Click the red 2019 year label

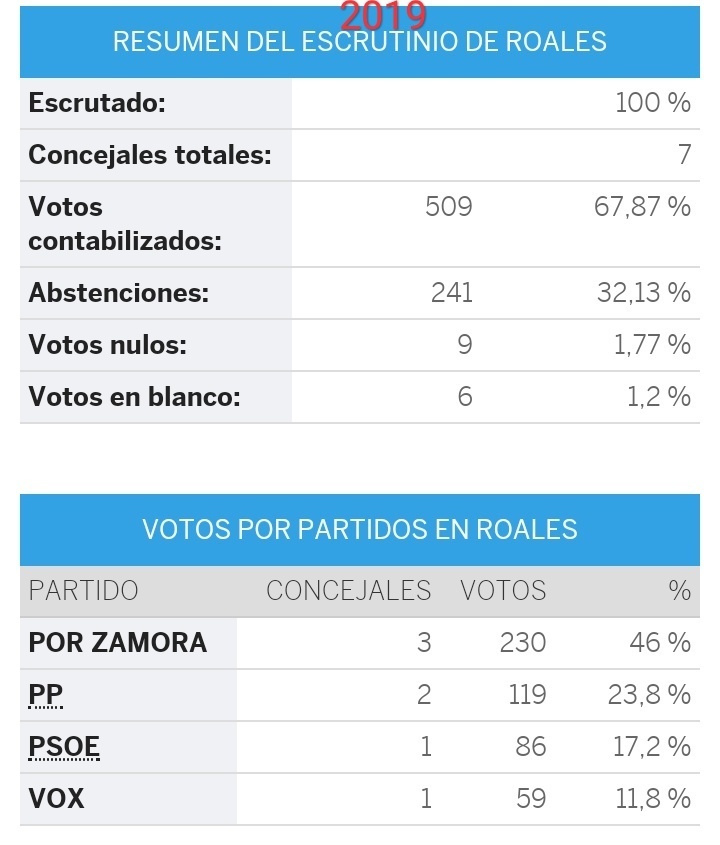coord(384,14)
